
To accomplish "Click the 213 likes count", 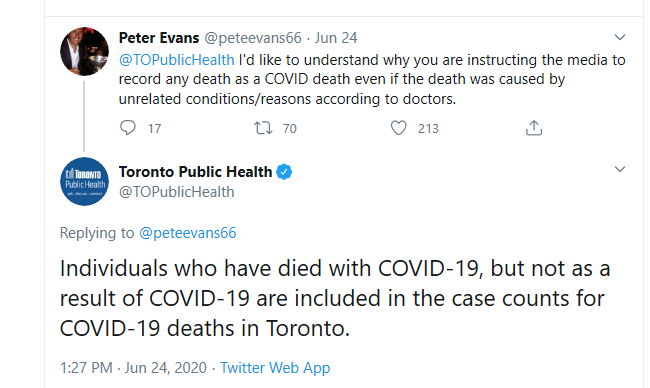I will tap(428, 129).
